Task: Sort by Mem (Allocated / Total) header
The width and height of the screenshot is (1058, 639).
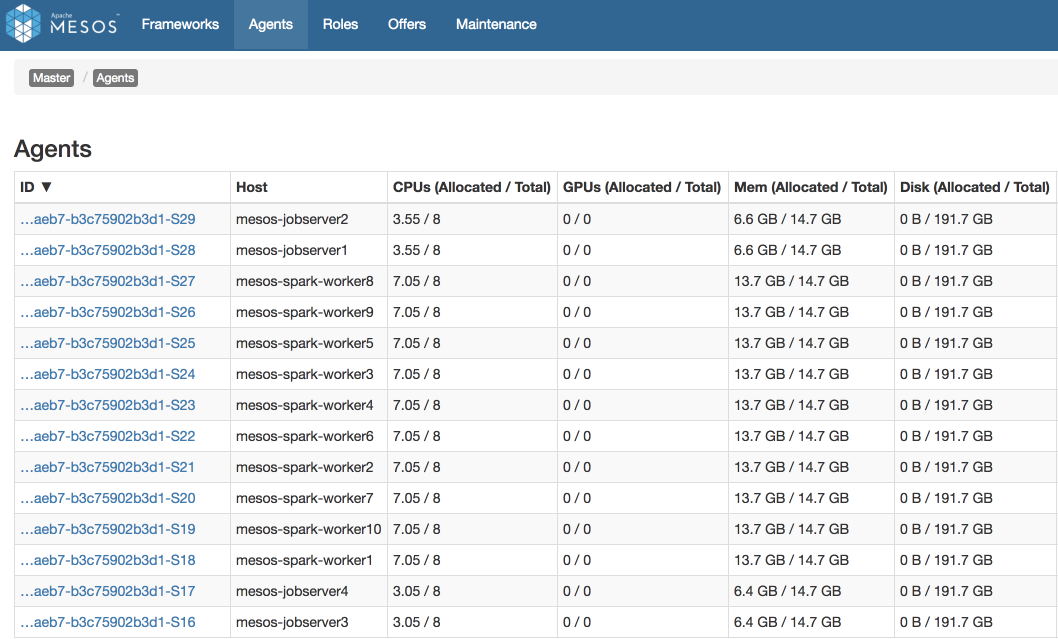Action: tap(810, 187)
